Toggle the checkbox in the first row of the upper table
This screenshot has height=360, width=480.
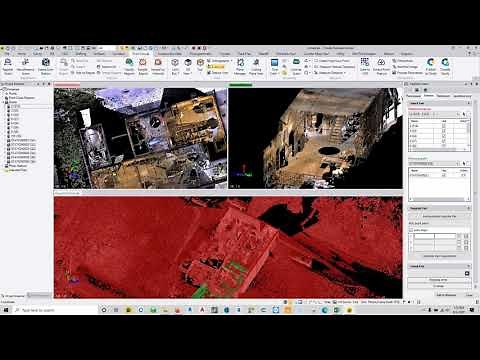[x=444, y=126]
